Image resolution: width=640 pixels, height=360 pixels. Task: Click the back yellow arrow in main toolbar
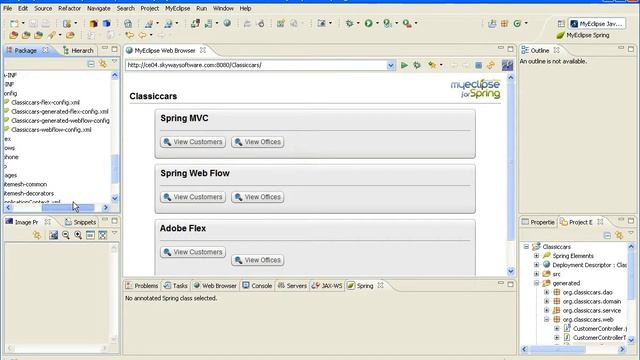[142, 36]
